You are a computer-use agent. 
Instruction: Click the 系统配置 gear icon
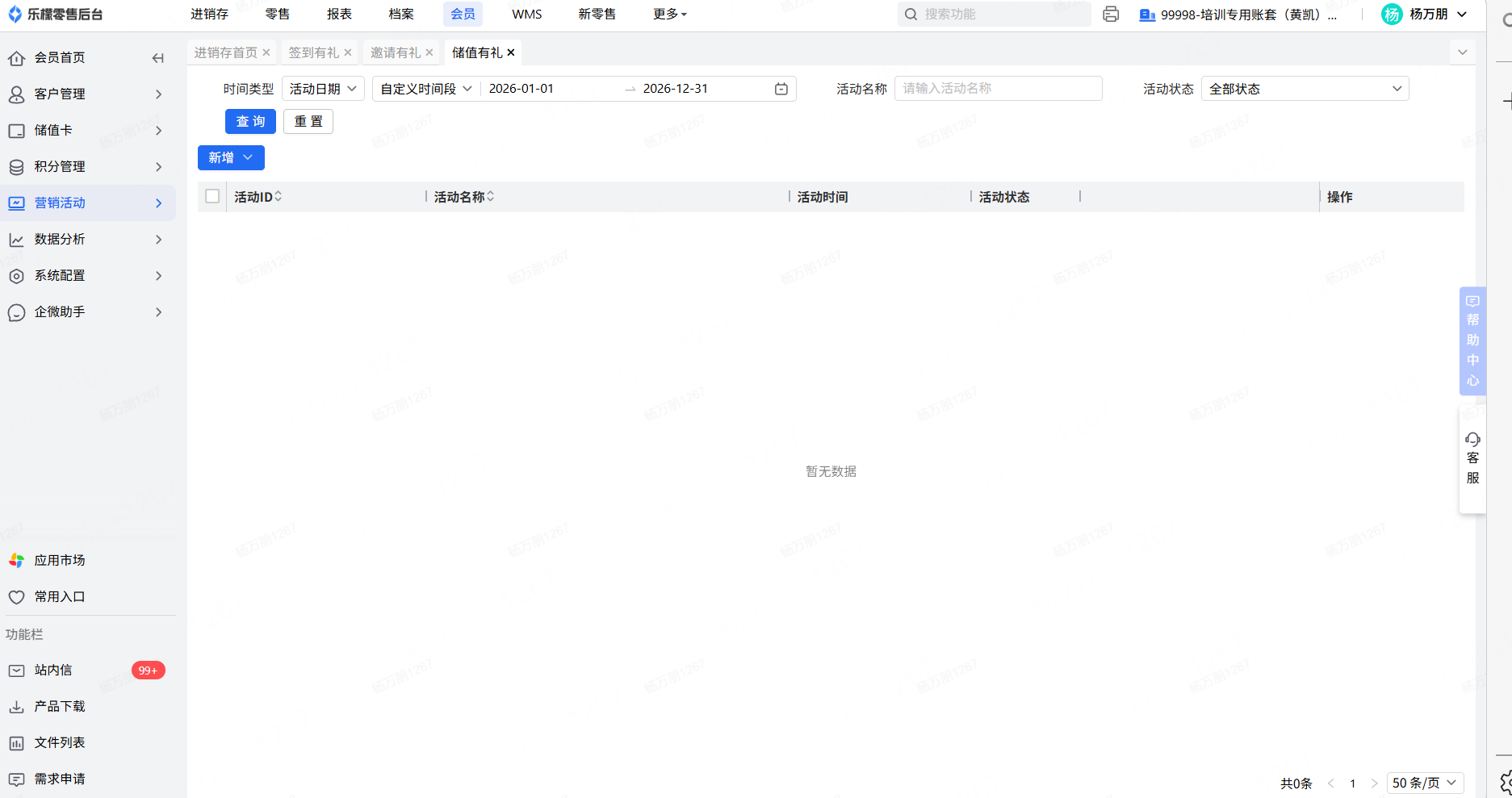click(x=16, y=275)
